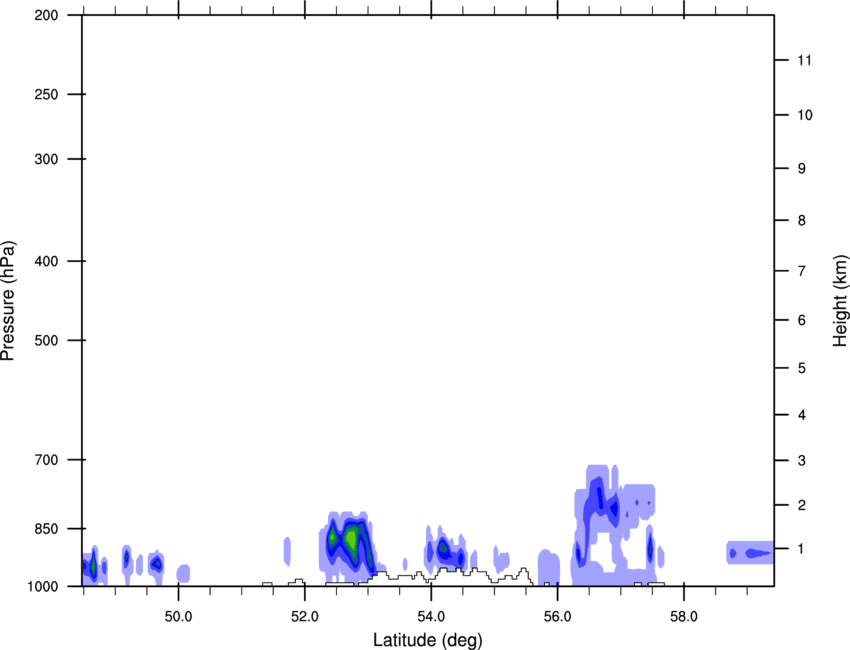Image resolution: width=850 pixels, height=650 pixels.
Task: Select the 700 pressure tick label
Action: [x=46, y=460]
